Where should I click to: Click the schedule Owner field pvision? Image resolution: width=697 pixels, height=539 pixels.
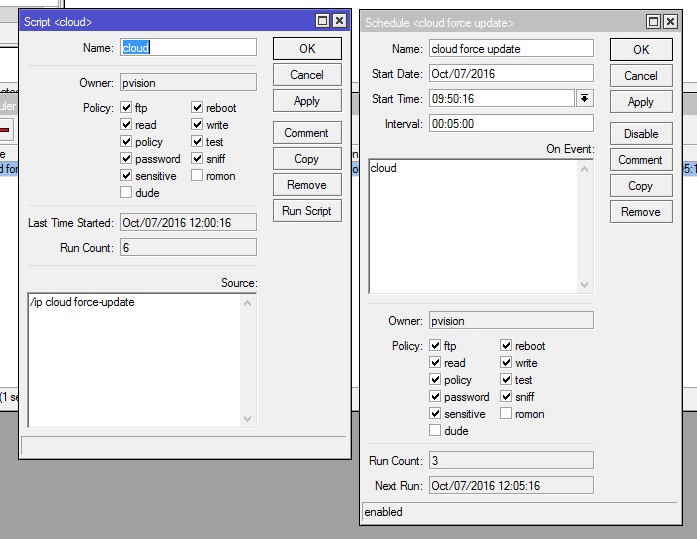(x=511, y=320)
